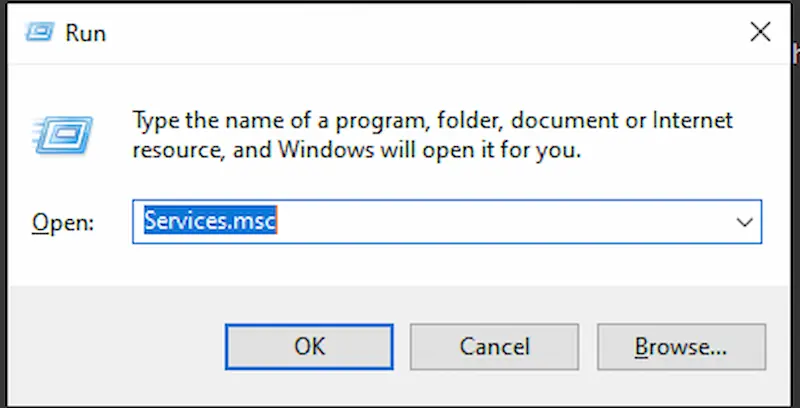Expand the Open combo box history arrow
Viewport: 800px width, 408px height.
tap(744, 222)
